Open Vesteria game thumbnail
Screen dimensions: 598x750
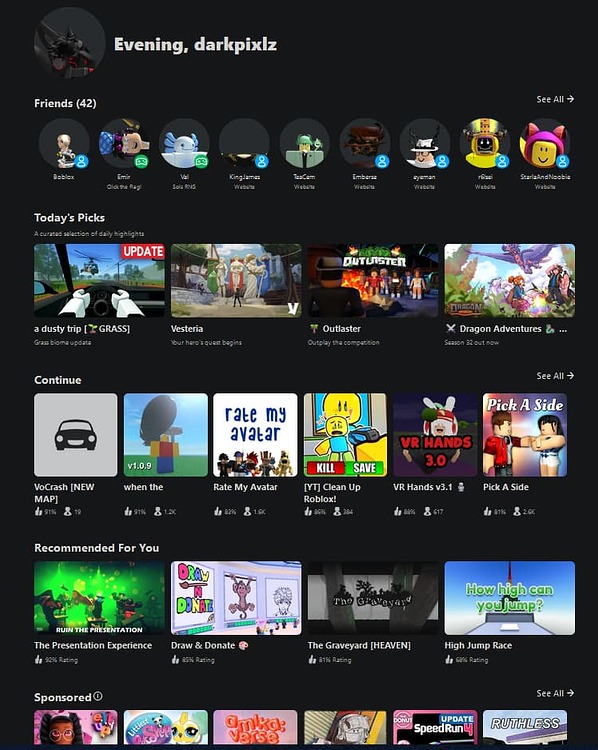click(x=236, y=281)
